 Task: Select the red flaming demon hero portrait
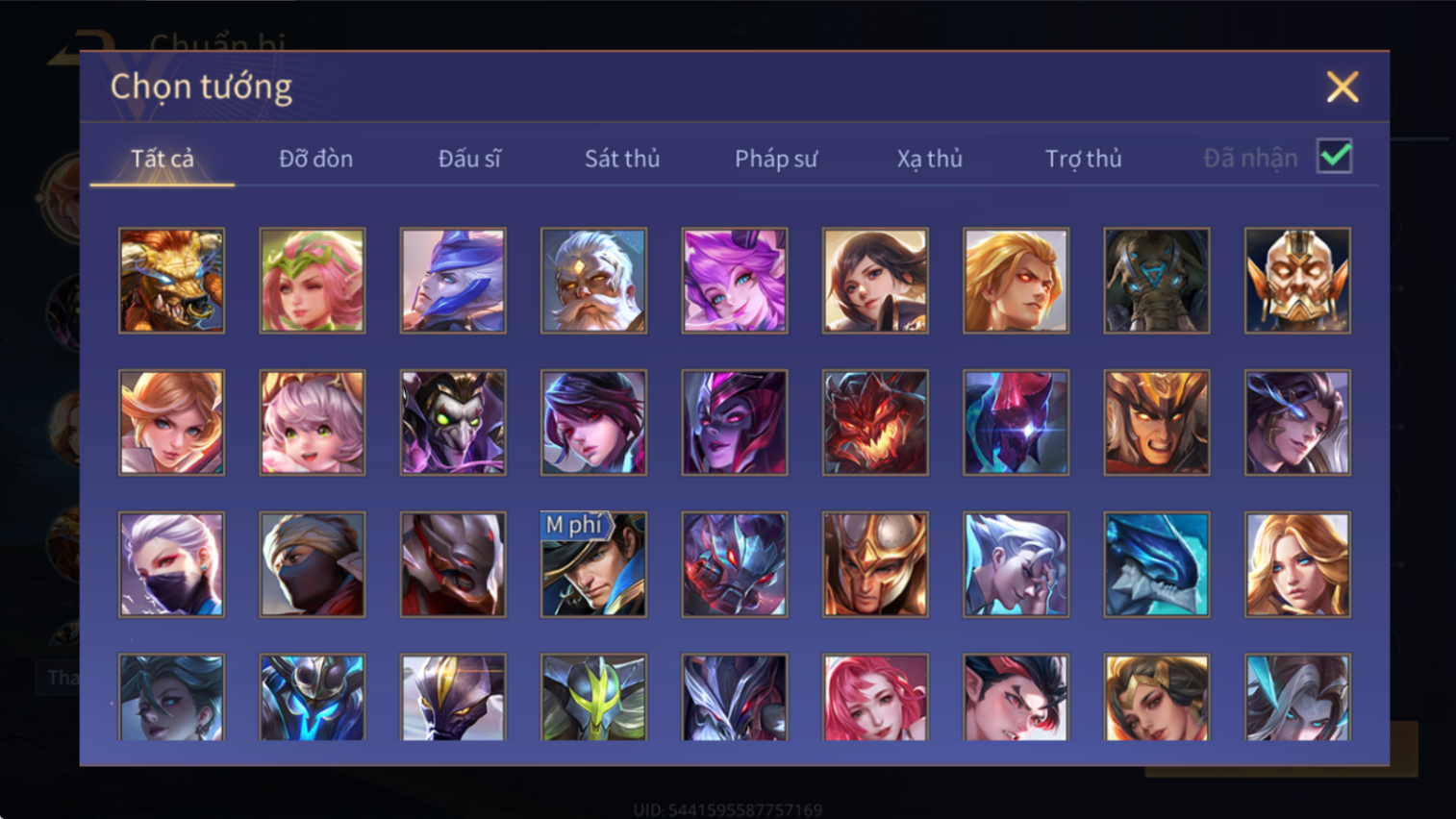(875, 423)
